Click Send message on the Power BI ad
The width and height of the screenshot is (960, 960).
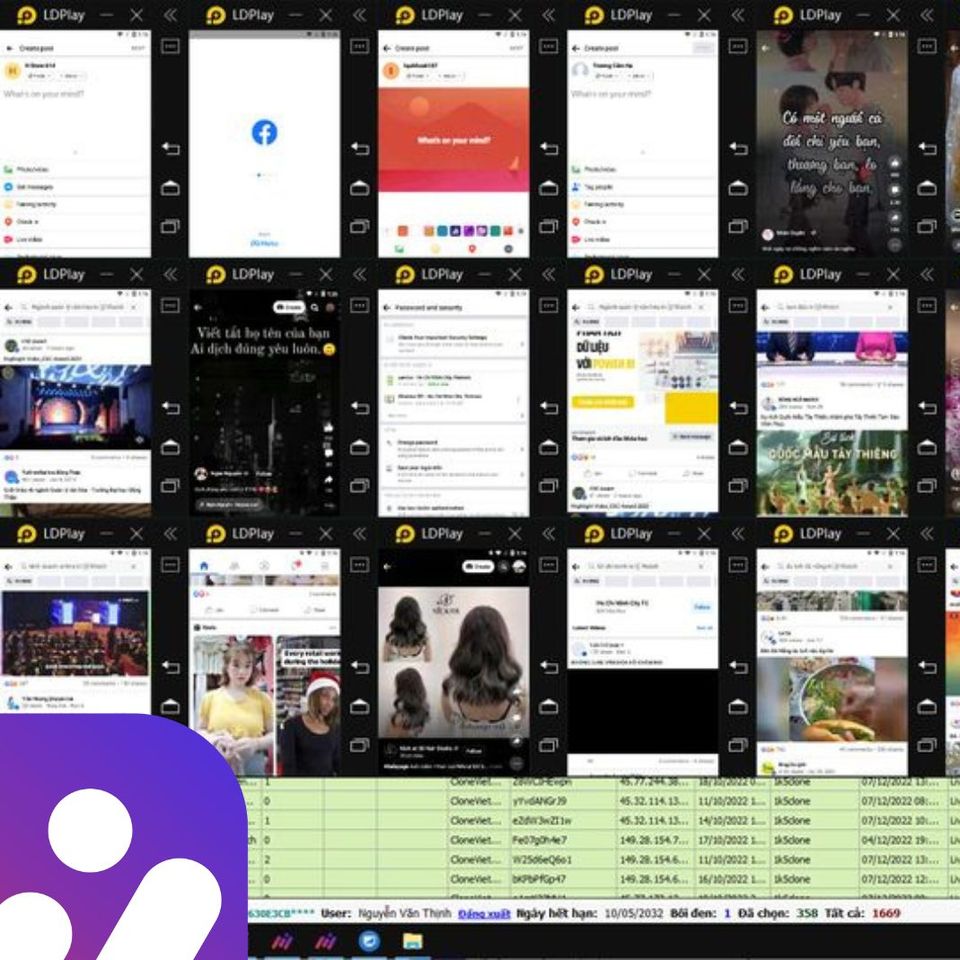tap(692, 437)
